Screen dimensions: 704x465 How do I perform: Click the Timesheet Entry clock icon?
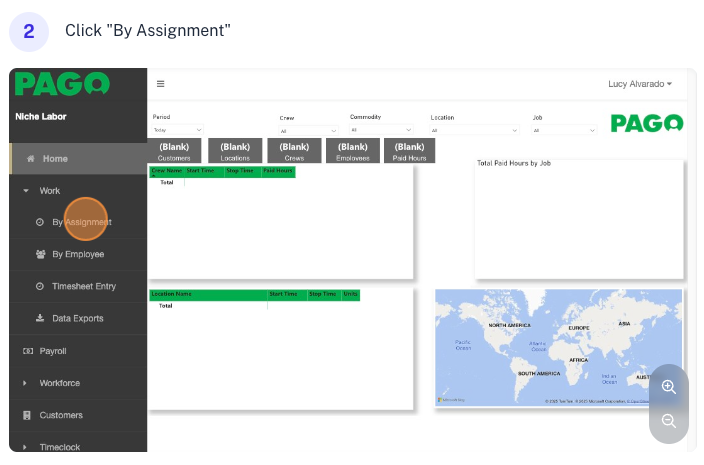click(x=40, y=286)
